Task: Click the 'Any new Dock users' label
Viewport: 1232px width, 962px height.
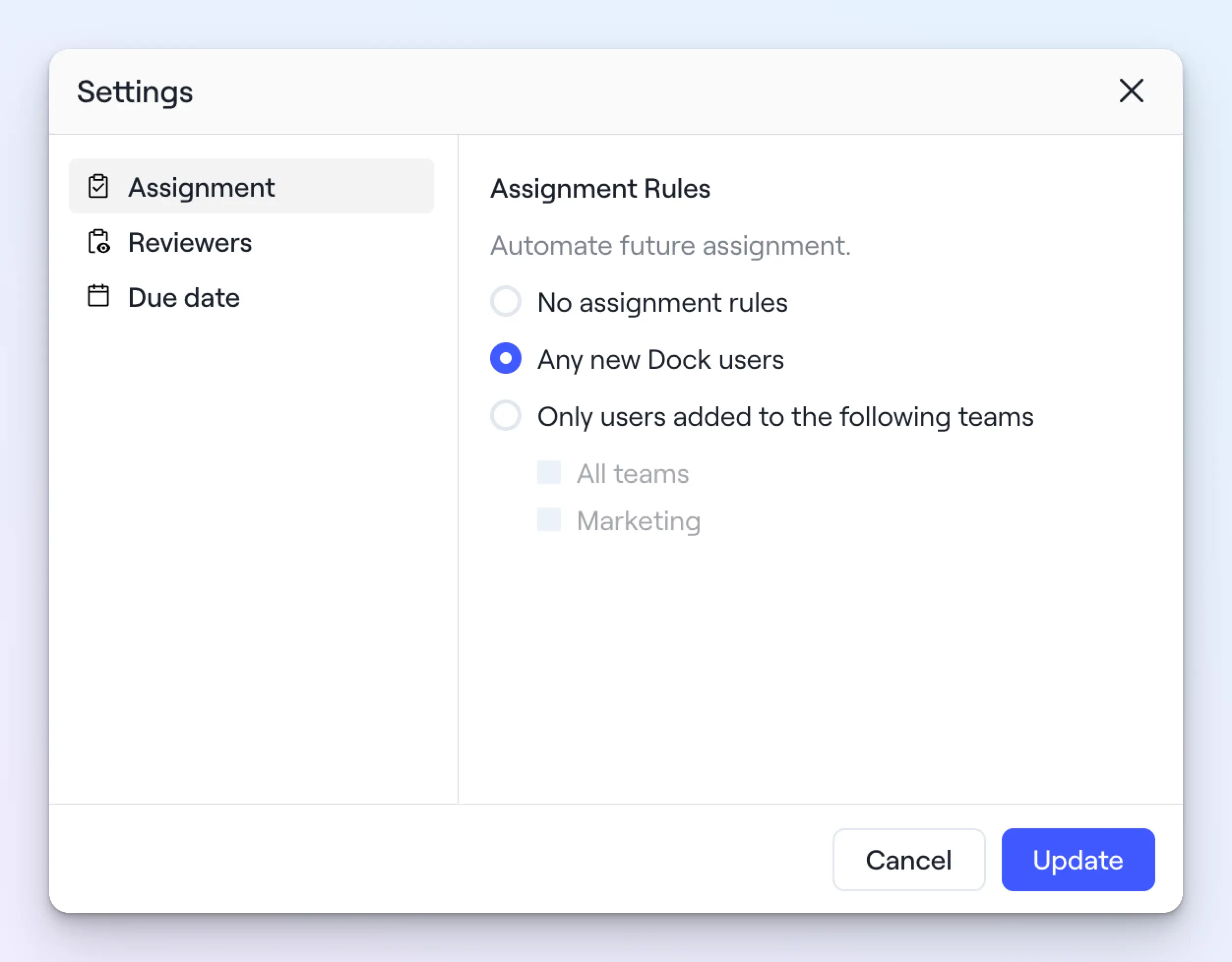Action: [661, 360]
